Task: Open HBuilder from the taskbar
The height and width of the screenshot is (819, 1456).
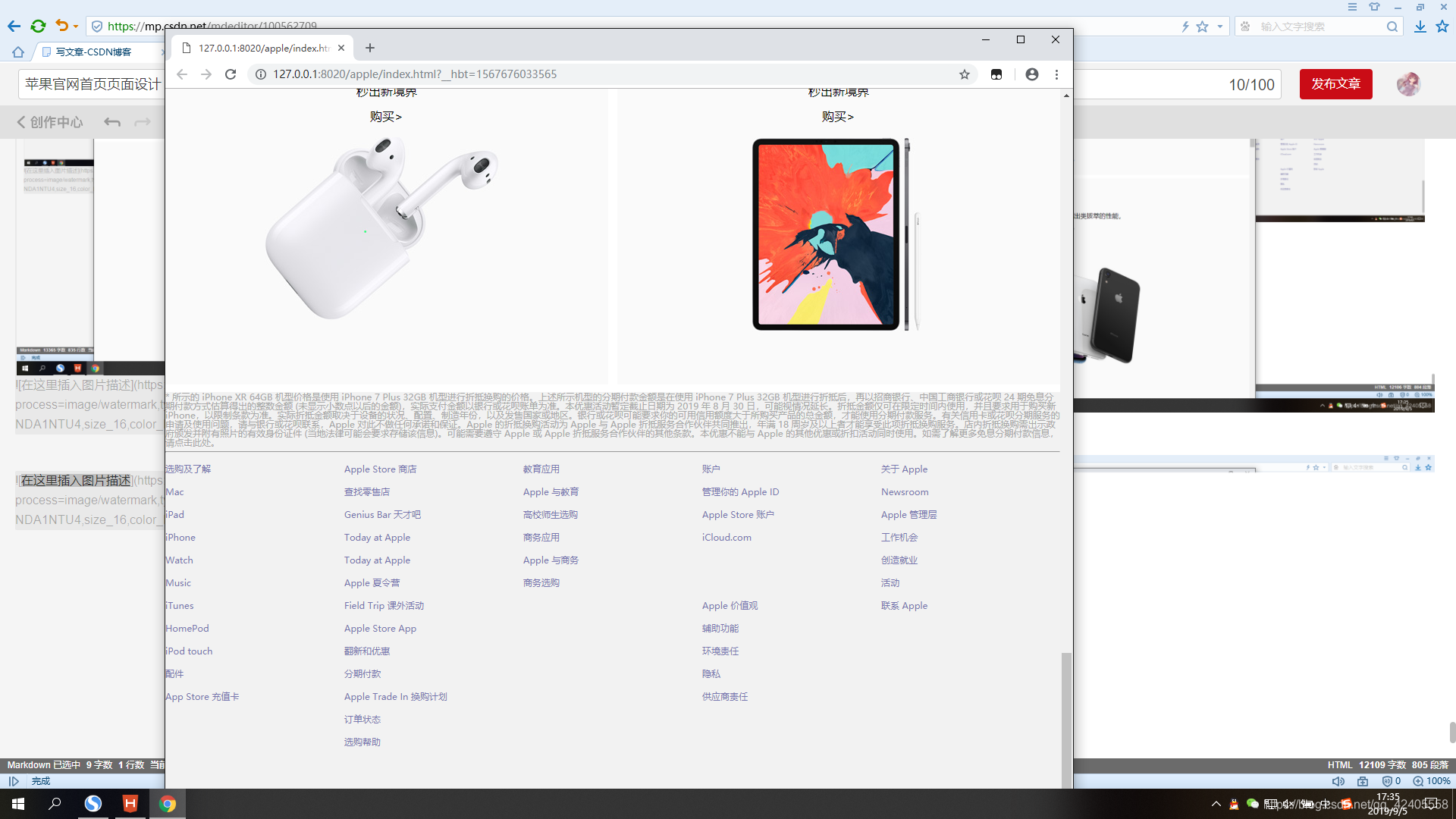Action: click(x=130, y=804)
